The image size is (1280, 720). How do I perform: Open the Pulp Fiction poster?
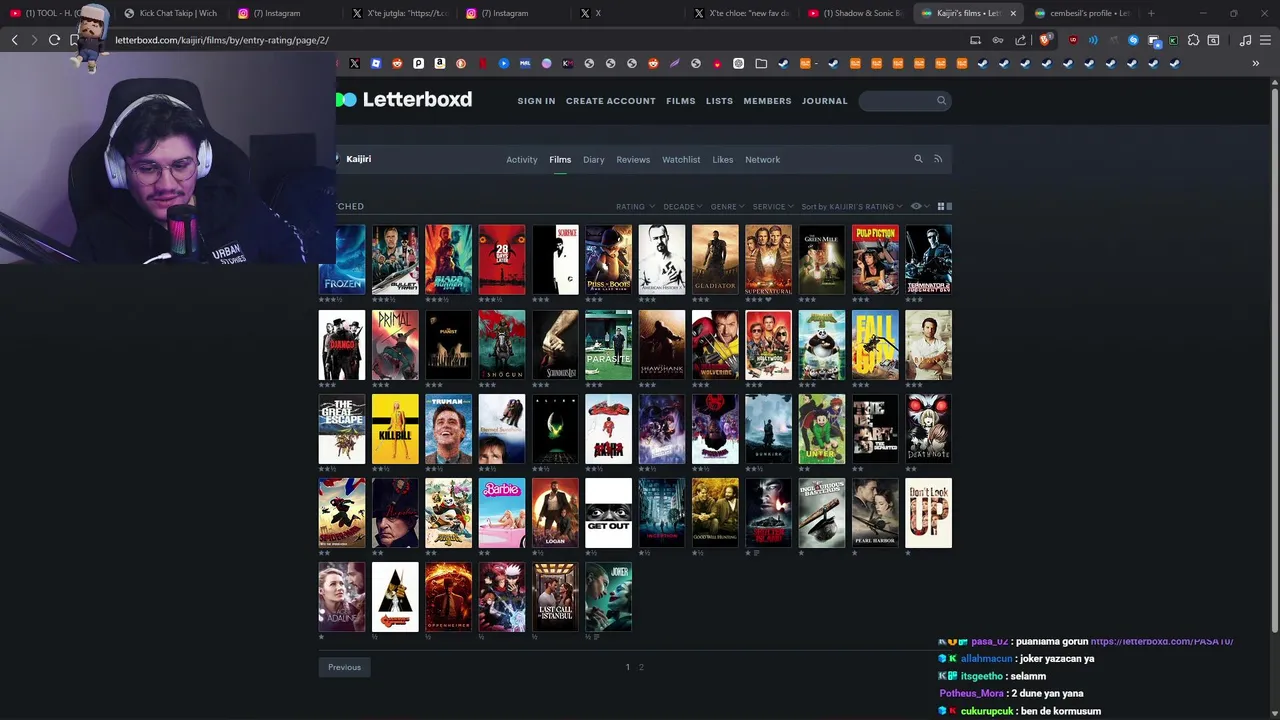tap(875, 260)
